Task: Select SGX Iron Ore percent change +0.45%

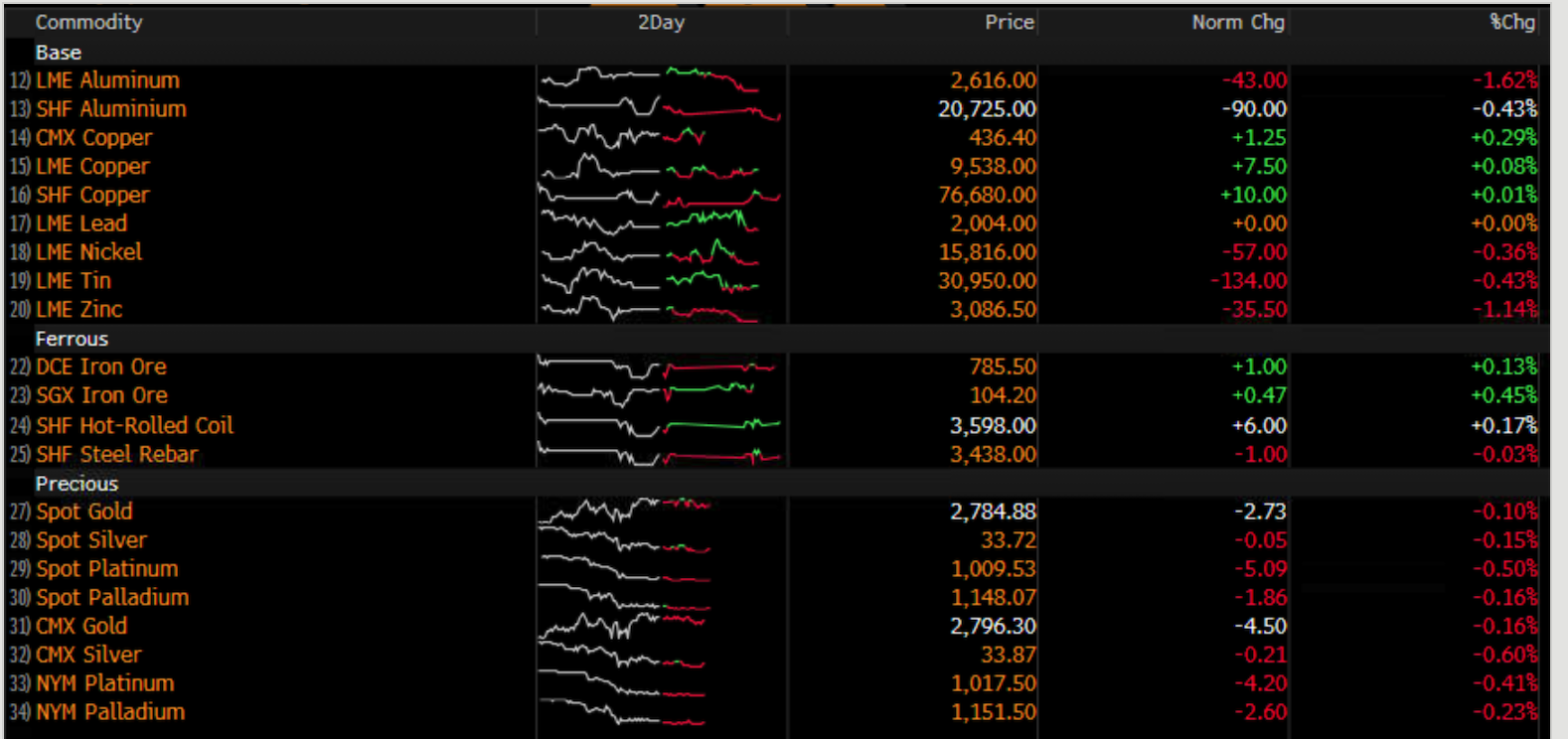Action: [x=1504, y=396]
